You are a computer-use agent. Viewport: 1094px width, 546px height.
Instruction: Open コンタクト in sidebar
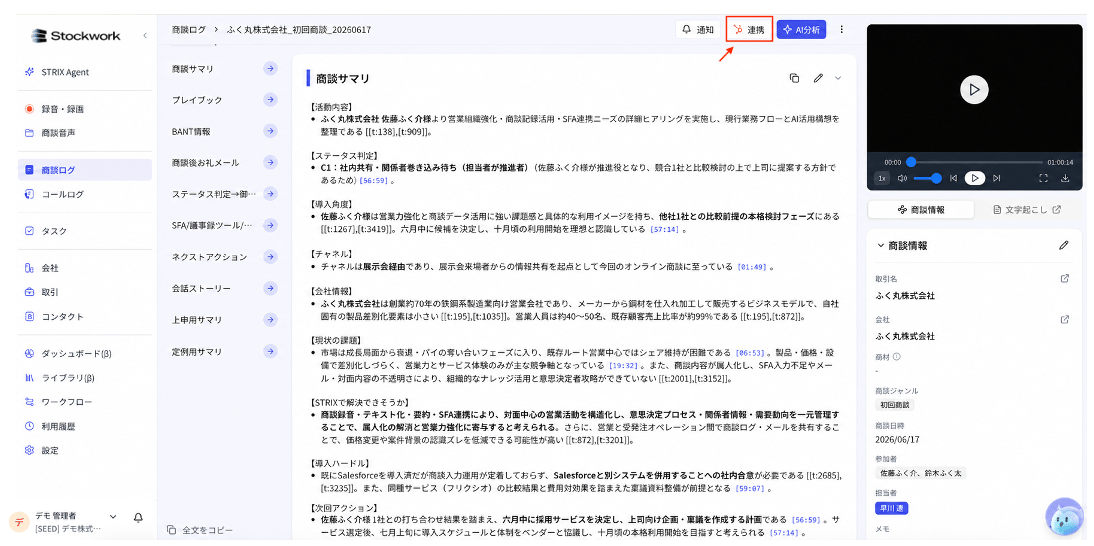tap(84, 317)
